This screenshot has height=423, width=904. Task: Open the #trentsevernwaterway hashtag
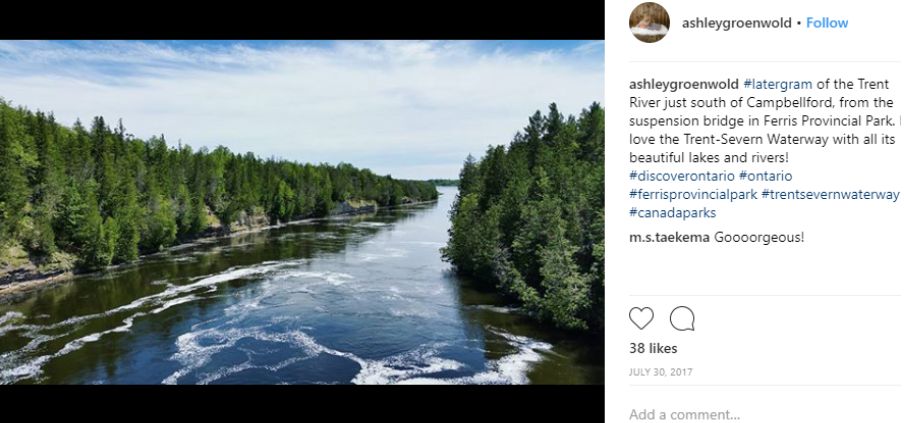click(x=830, y=194)
